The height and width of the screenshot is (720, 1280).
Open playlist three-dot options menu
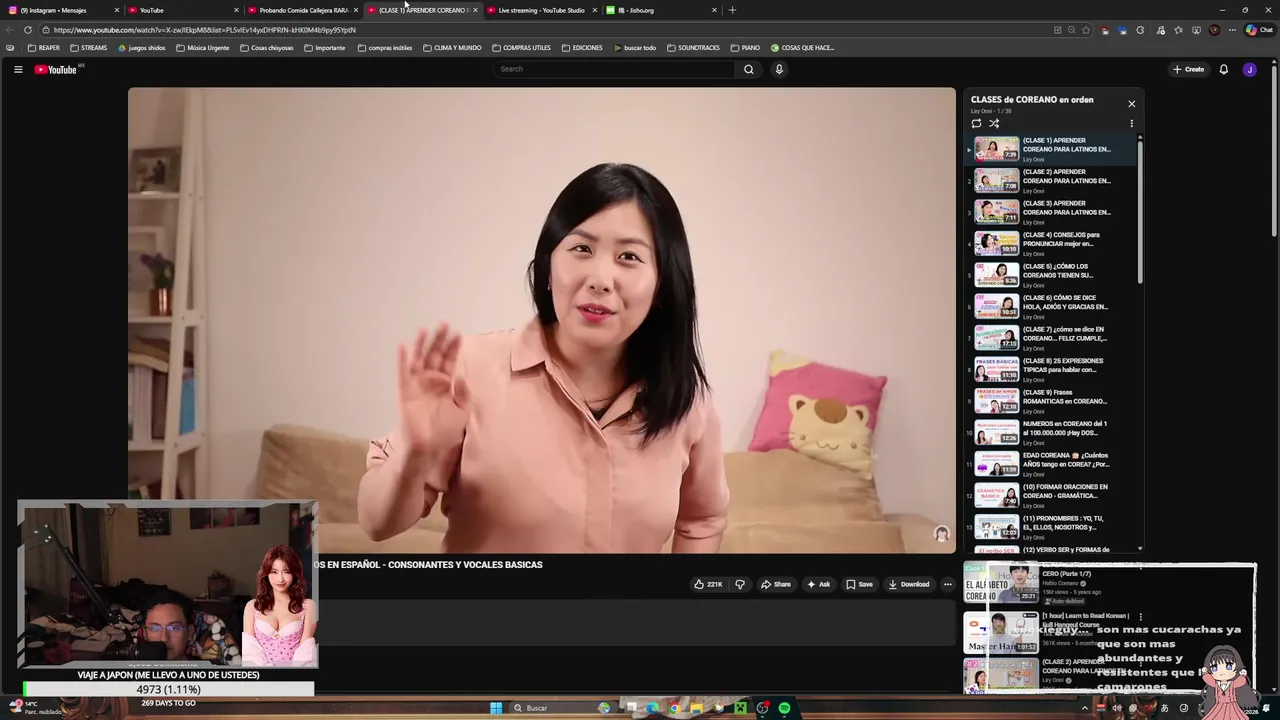(1132, 124)
